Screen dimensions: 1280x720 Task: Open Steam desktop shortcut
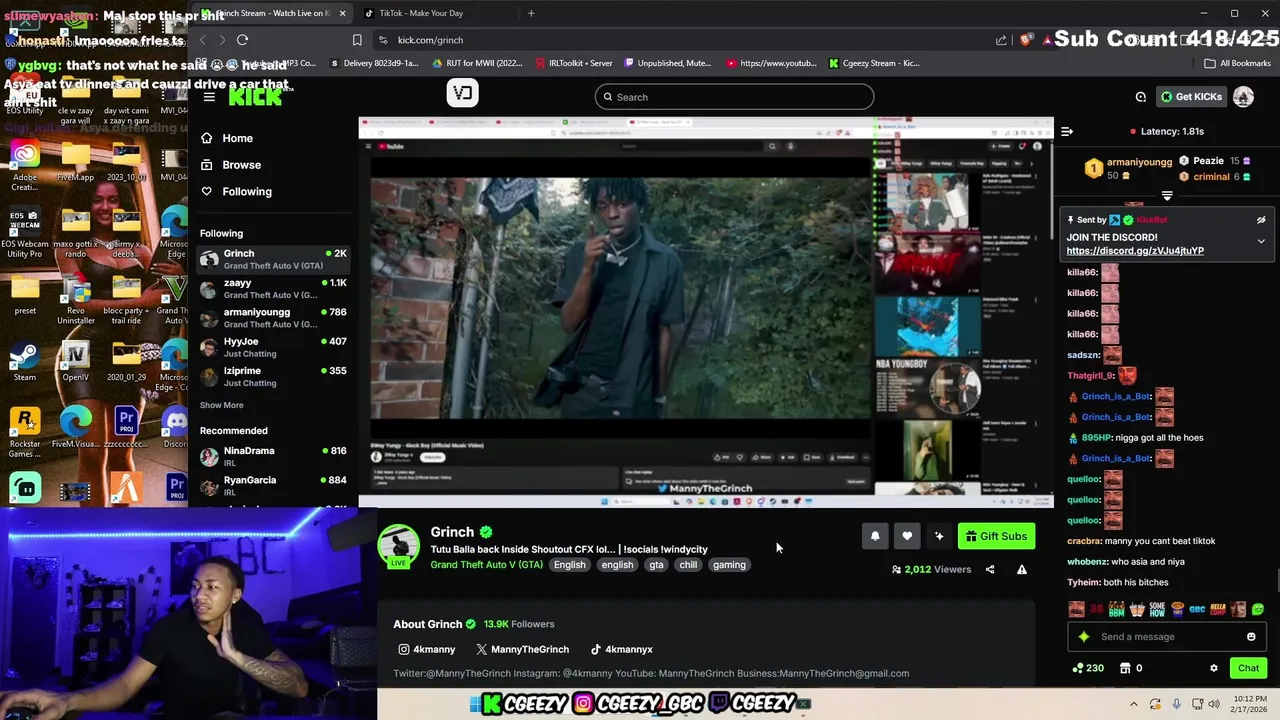(25, 363)
